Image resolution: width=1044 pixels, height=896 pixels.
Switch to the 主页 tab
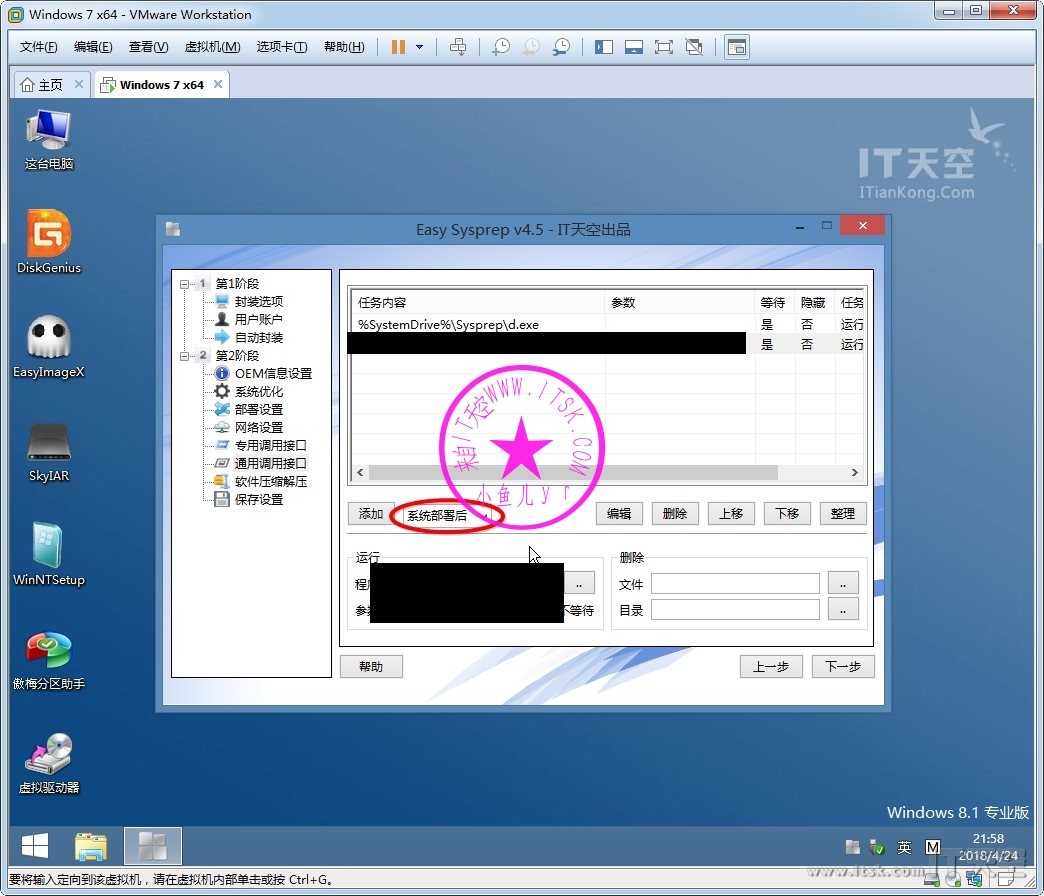pyautogui.click(x=42, y=85)
